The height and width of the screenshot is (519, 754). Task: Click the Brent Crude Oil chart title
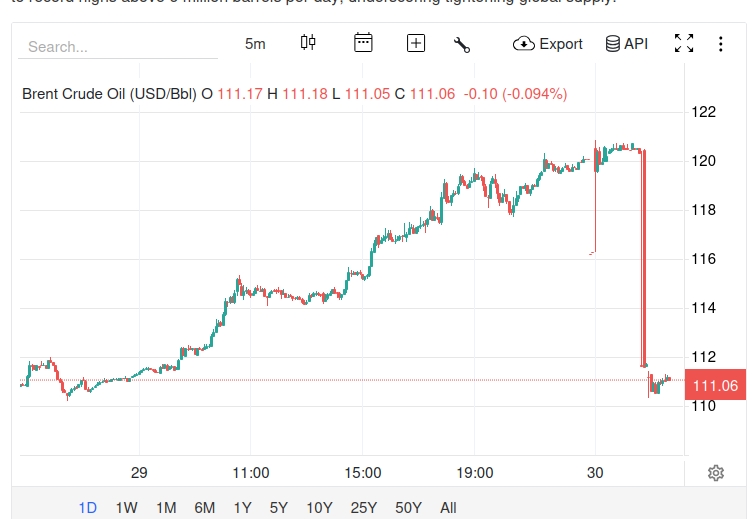pyautogui.click(x=109, y=94)
